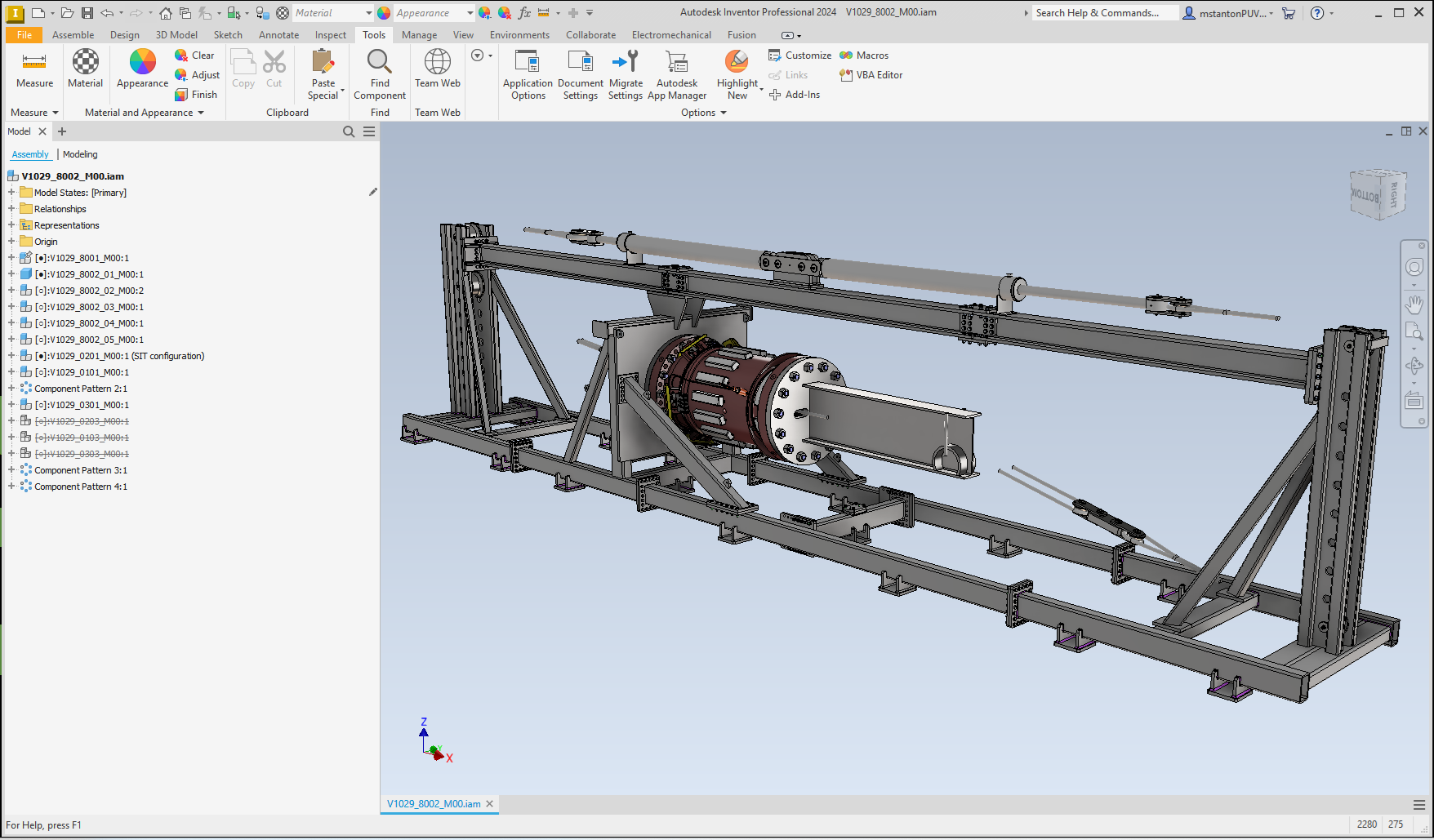This screenshot has height=840, width=1434.
Task: Click the Adjust appearance tool
Action: click(197, 75)
